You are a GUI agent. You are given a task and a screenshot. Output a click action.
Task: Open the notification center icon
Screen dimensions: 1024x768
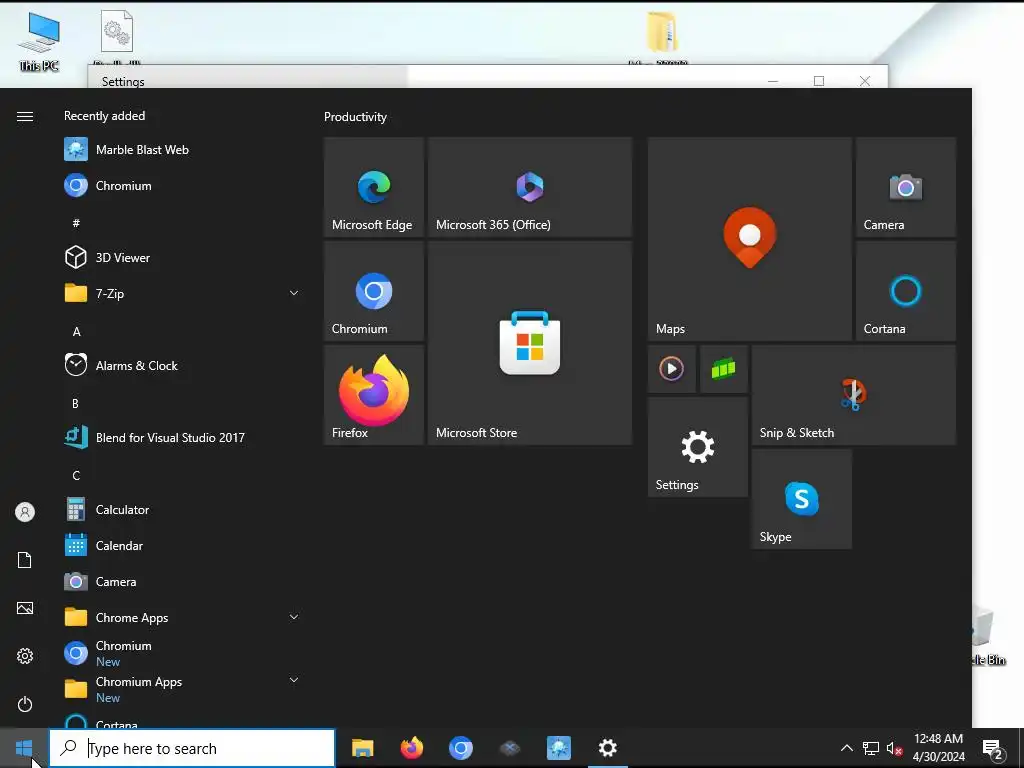point(993,749)
